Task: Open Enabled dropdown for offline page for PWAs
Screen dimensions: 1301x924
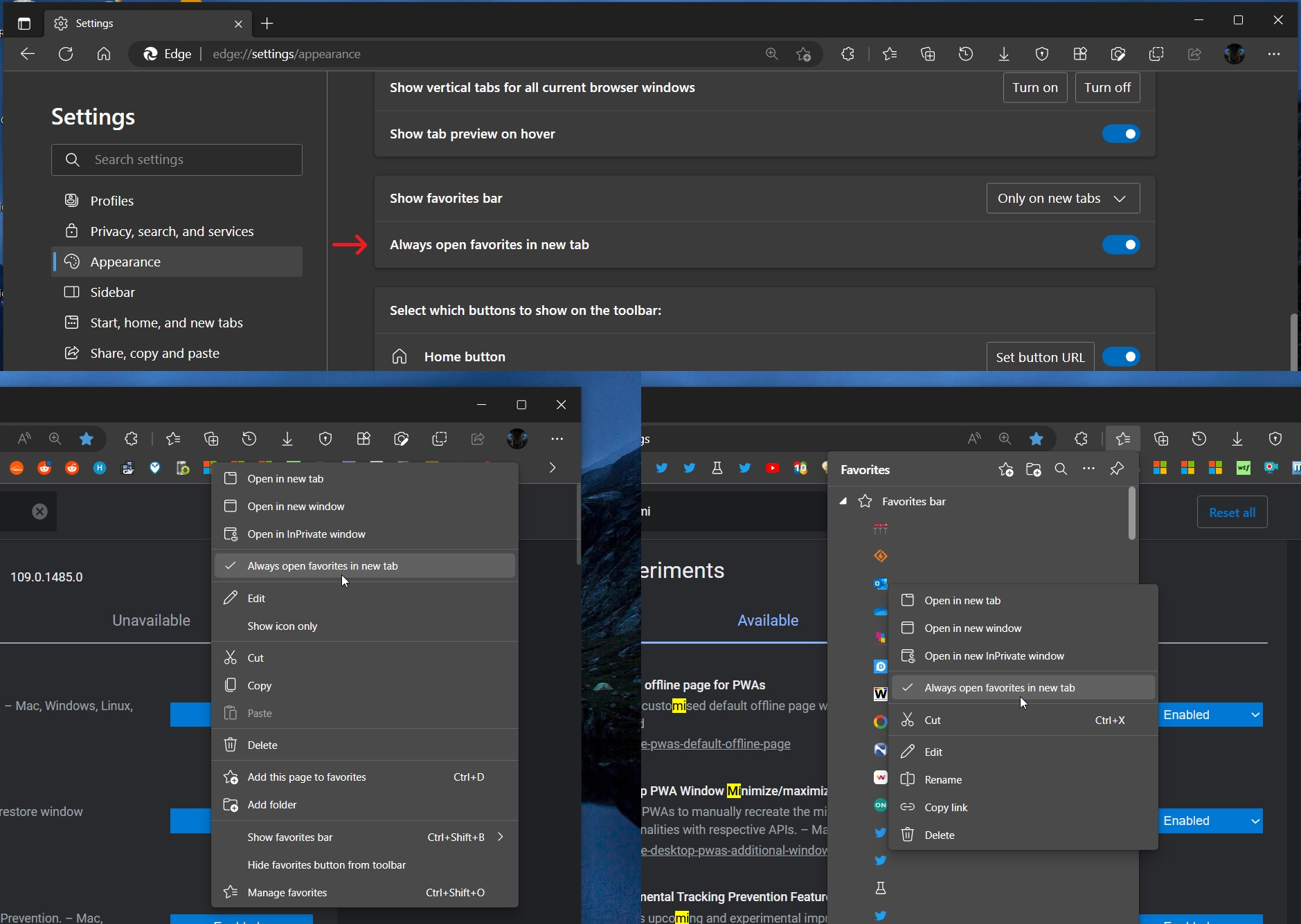Action: pos(1211,715)
